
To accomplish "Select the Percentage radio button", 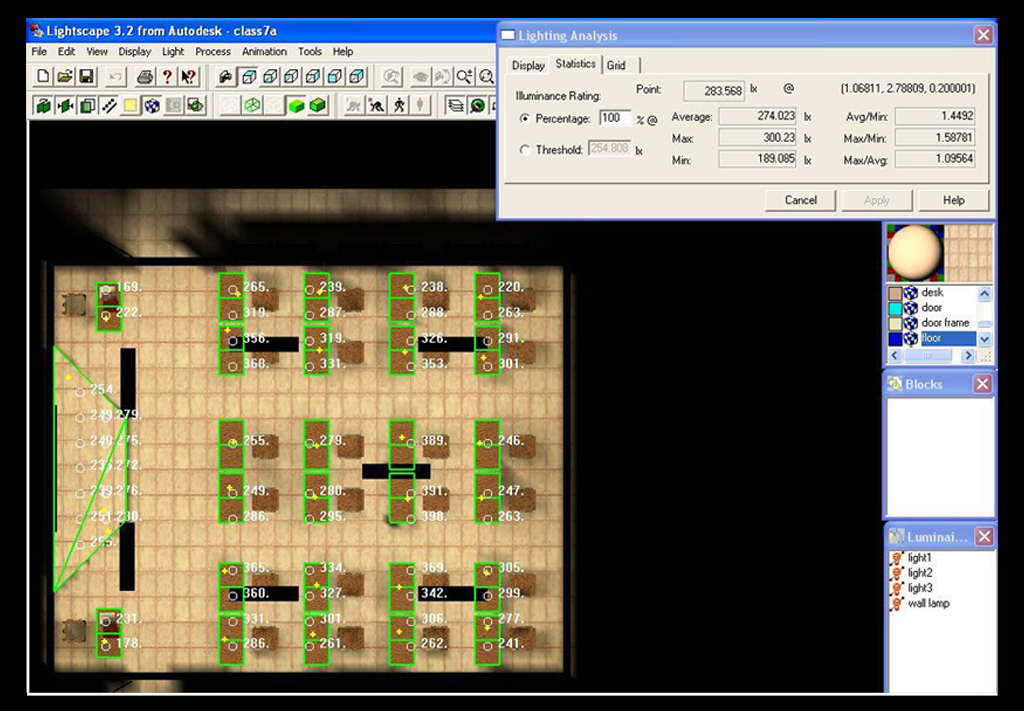I will pos(526,119).
